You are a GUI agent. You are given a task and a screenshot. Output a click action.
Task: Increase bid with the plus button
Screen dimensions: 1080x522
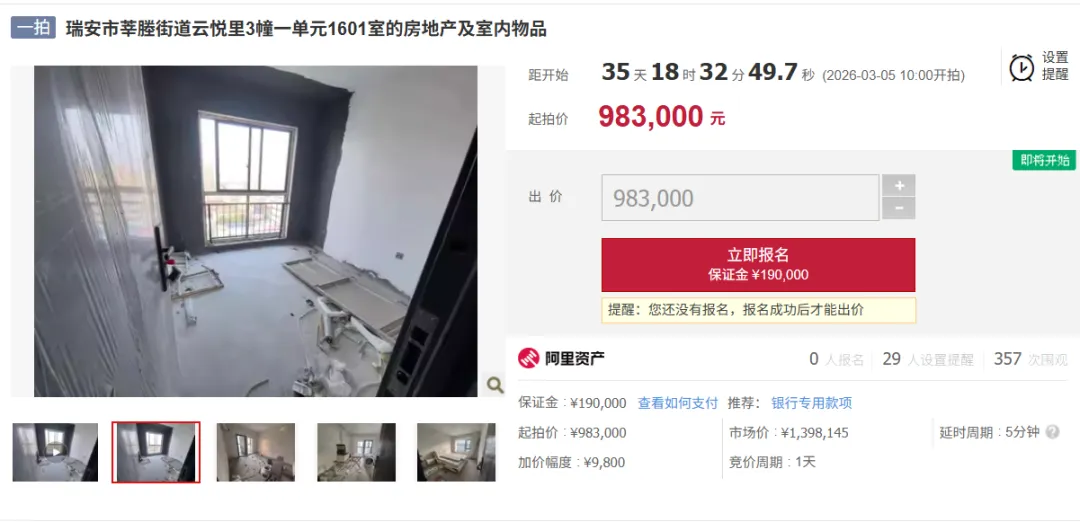(x=898, y=185)
